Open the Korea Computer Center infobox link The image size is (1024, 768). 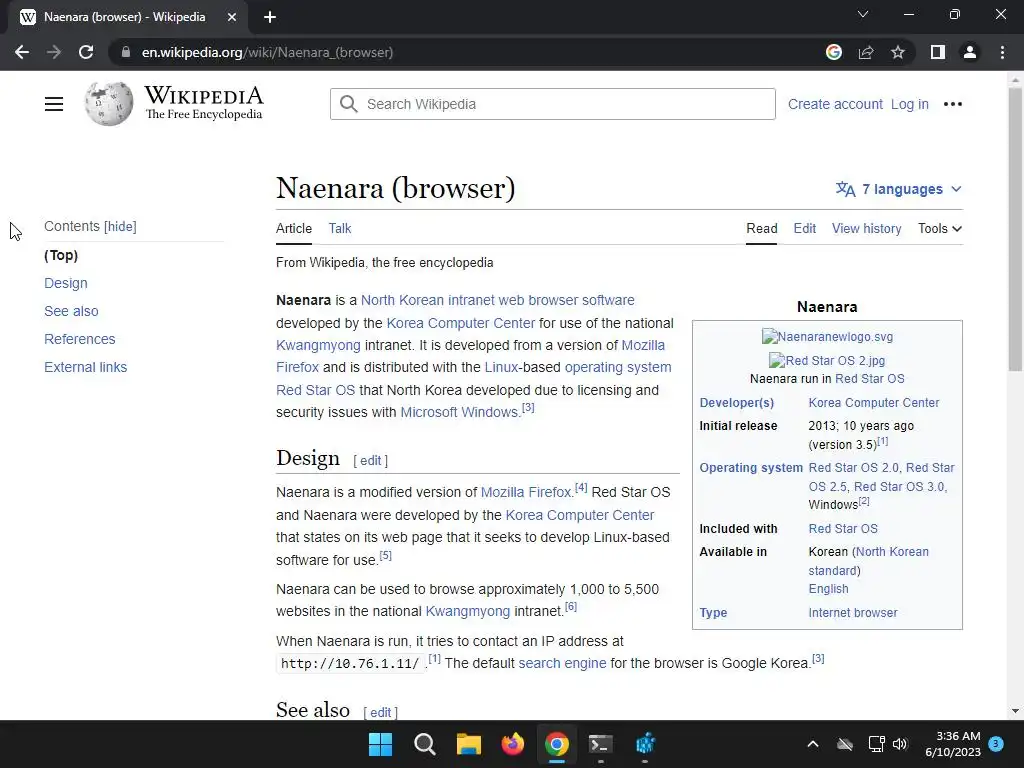[874, 403]
